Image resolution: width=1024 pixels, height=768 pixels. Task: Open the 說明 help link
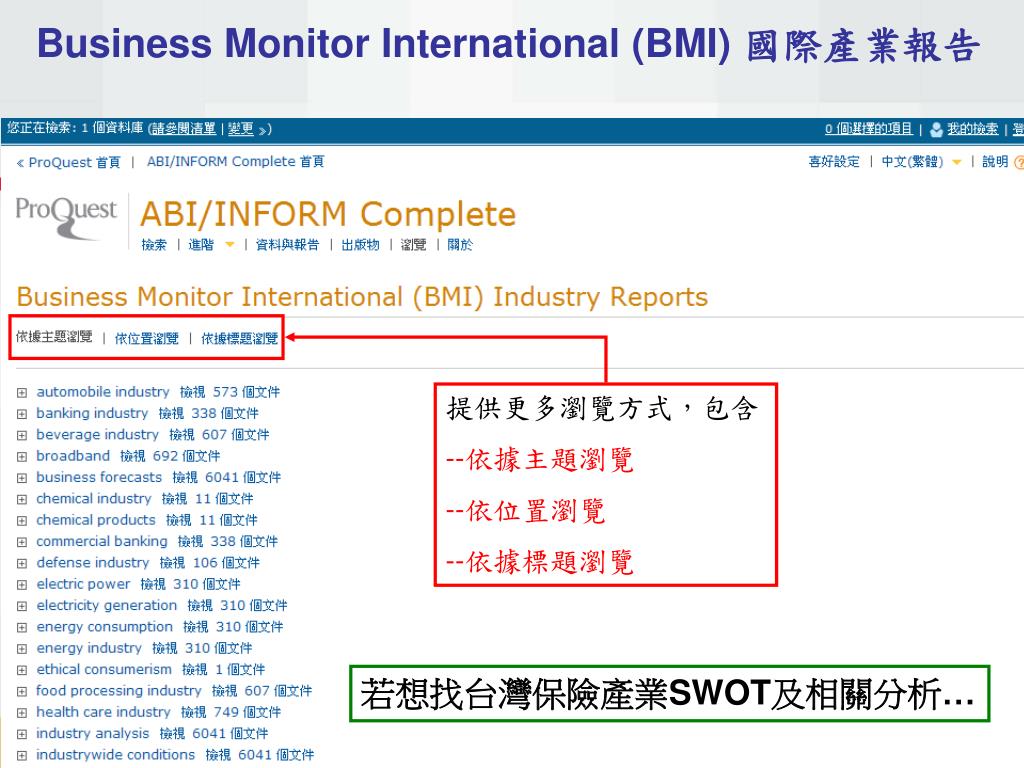pos(995,161)
